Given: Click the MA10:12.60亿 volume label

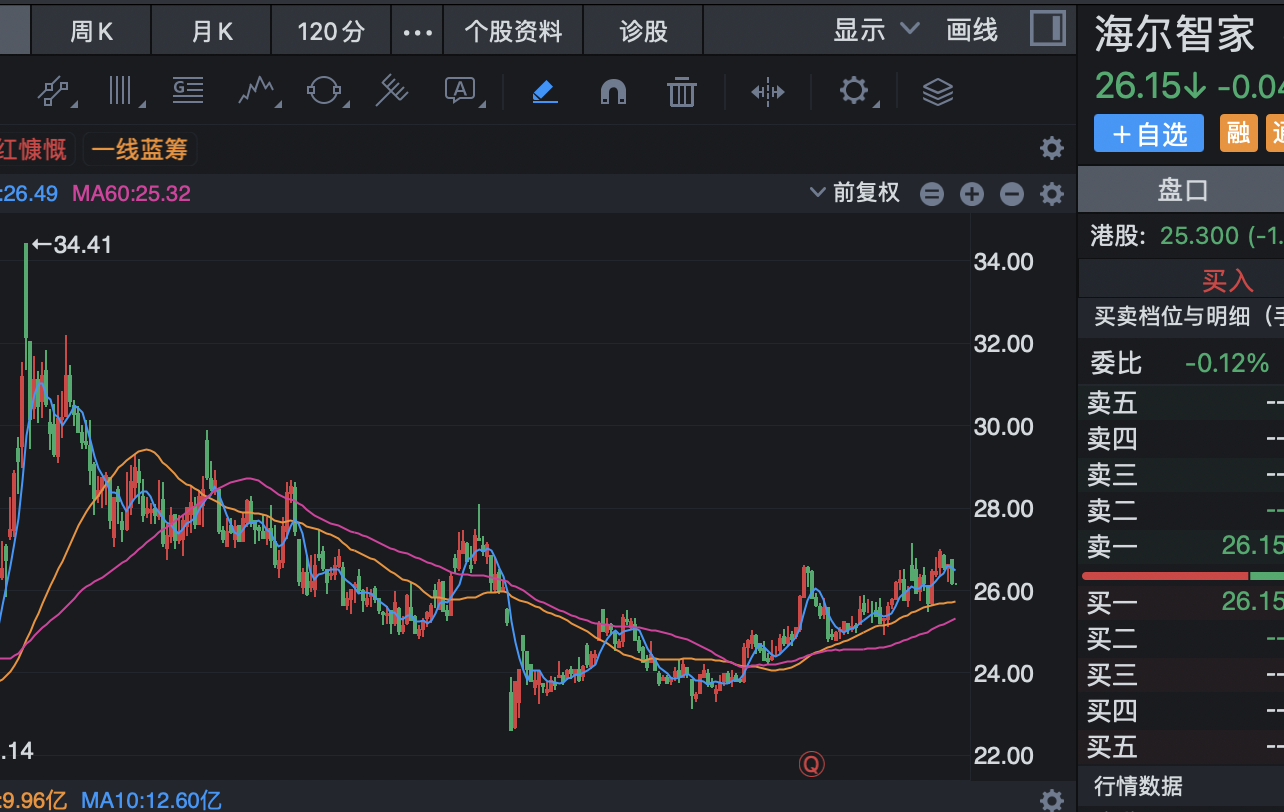Looking at the screenshot, I should [x=151, y=800].
